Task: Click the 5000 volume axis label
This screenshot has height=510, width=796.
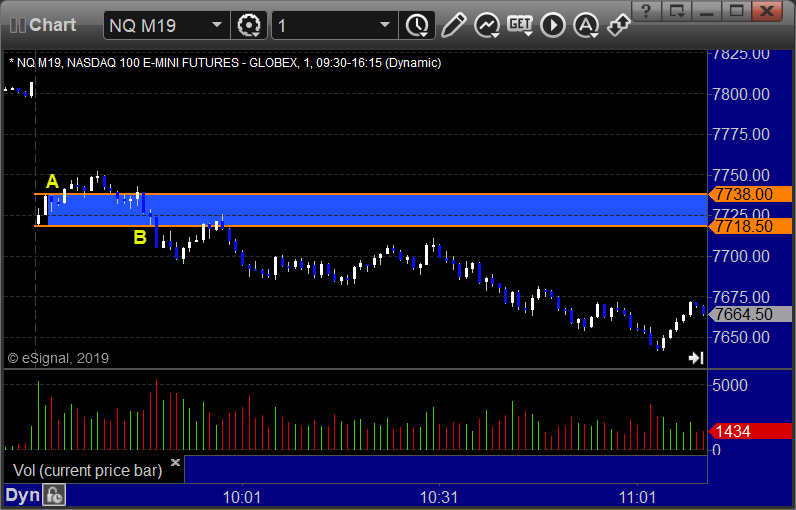Action: click(730, 385)
